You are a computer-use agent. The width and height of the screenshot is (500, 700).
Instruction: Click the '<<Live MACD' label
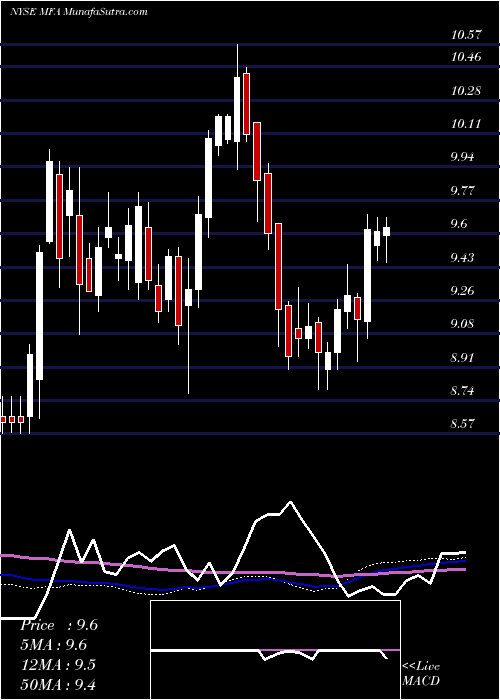[x=421, y=673]
